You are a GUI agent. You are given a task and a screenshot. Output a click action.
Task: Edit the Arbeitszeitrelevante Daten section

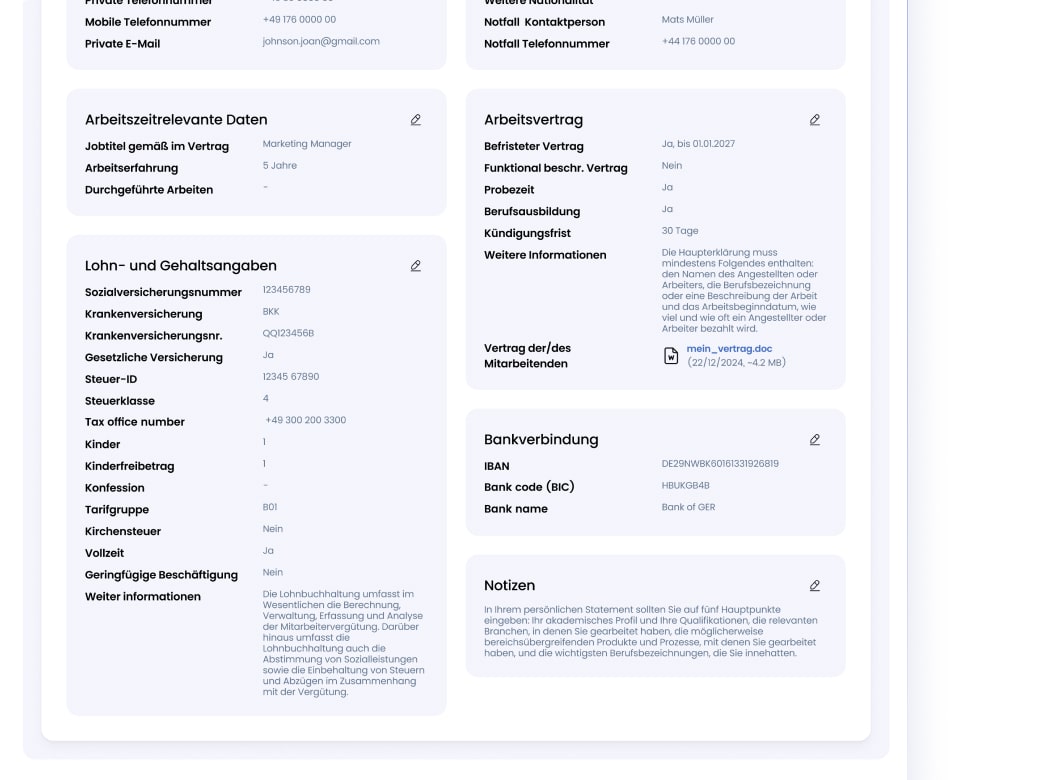(x=416, y=120)
